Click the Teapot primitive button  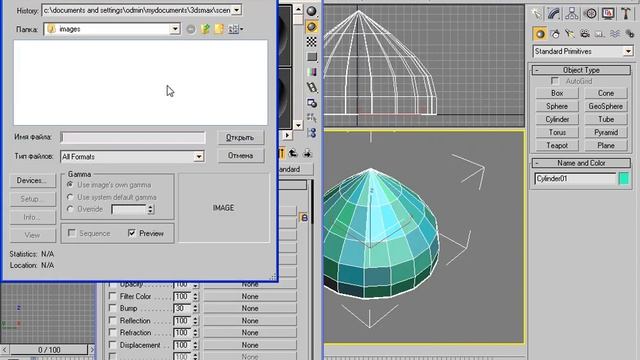tap(557, 145)
